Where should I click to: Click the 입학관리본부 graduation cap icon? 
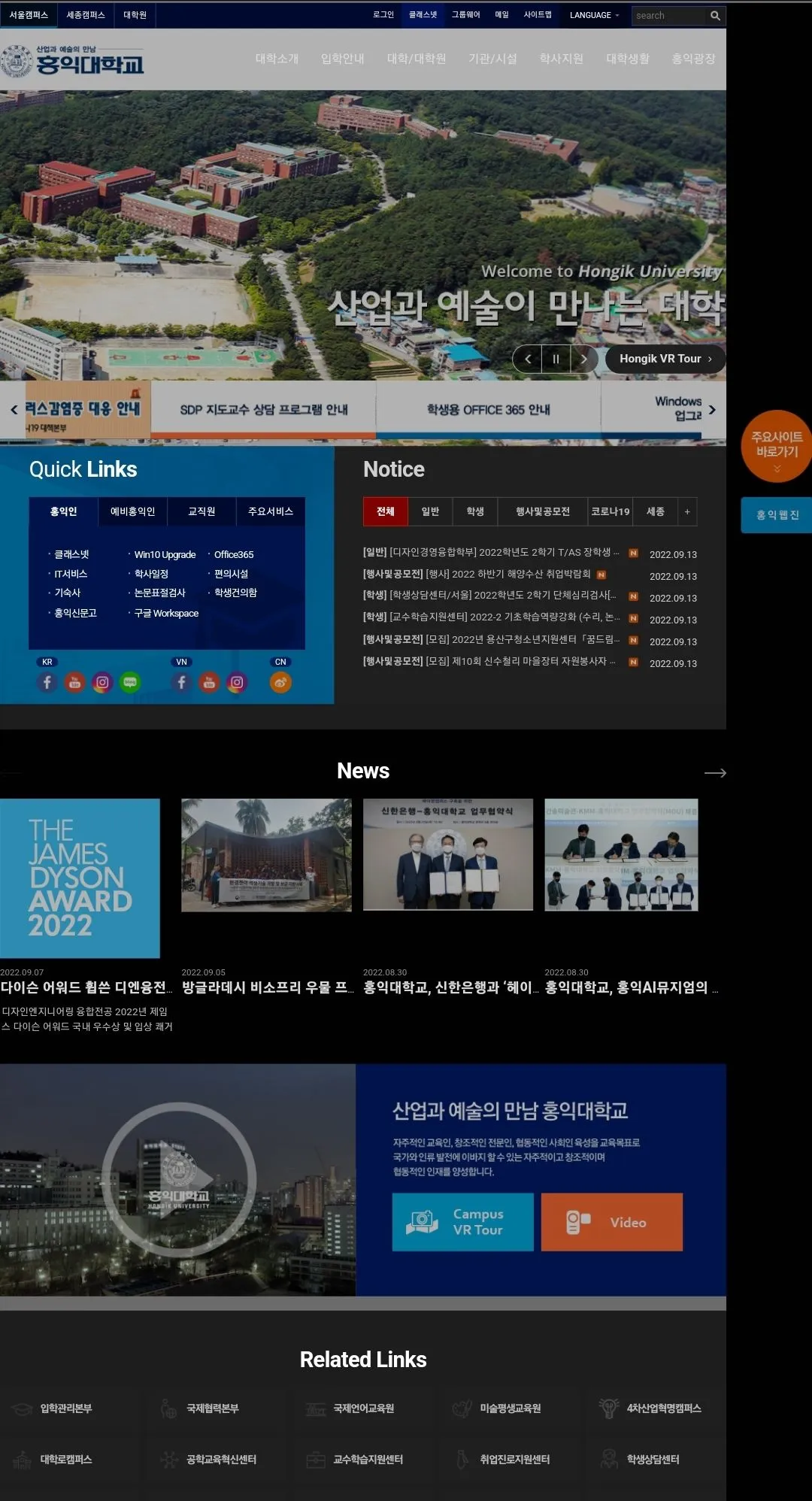pyautogui.click(x=22, y=1408)
